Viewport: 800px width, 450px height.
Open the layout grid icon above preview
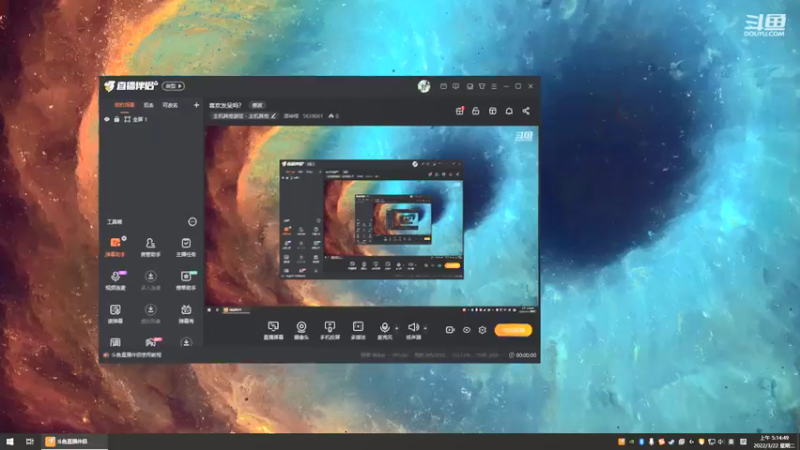(x=492, y=111)
